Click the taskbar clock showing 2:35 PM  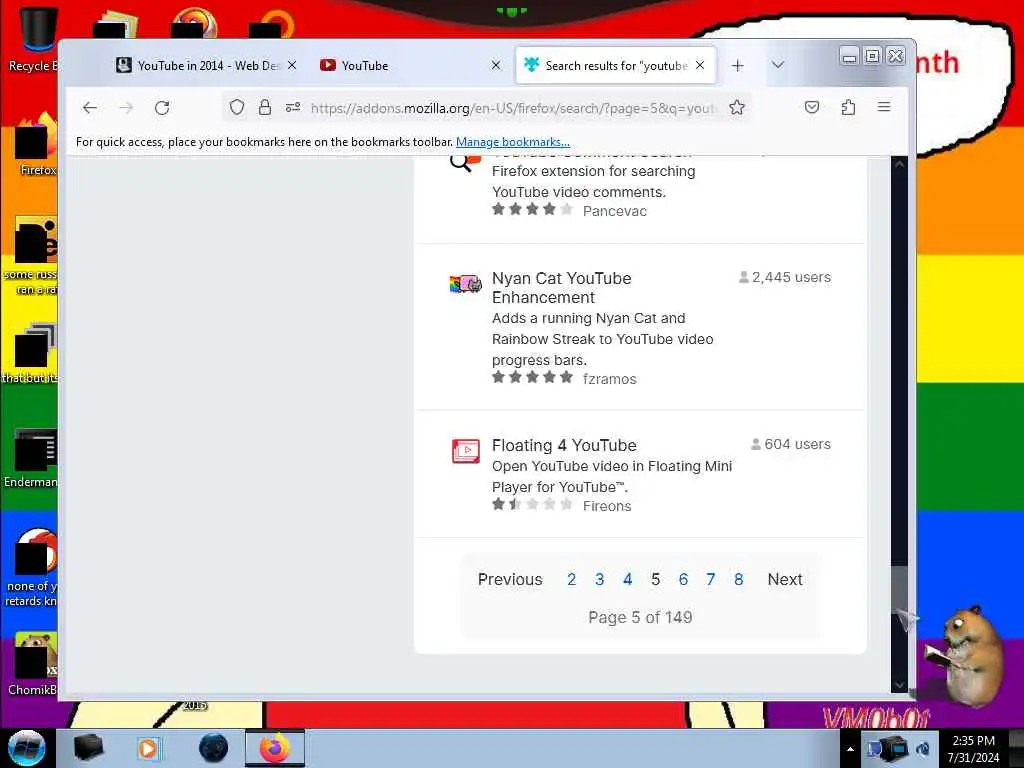click(973, 749)
